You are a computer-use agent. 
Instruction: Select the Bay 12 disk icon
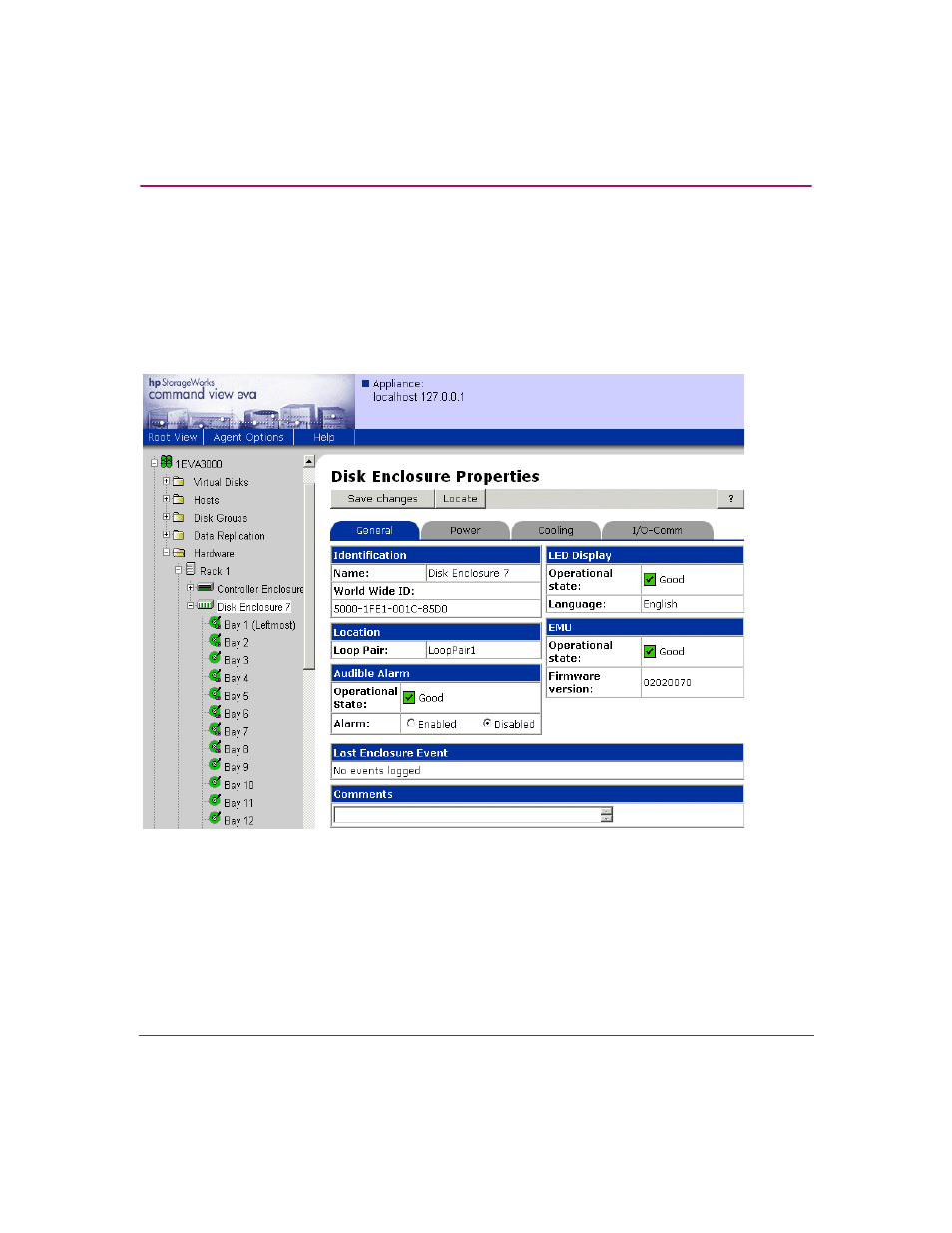pyautogui.click(x=215, y=819)
